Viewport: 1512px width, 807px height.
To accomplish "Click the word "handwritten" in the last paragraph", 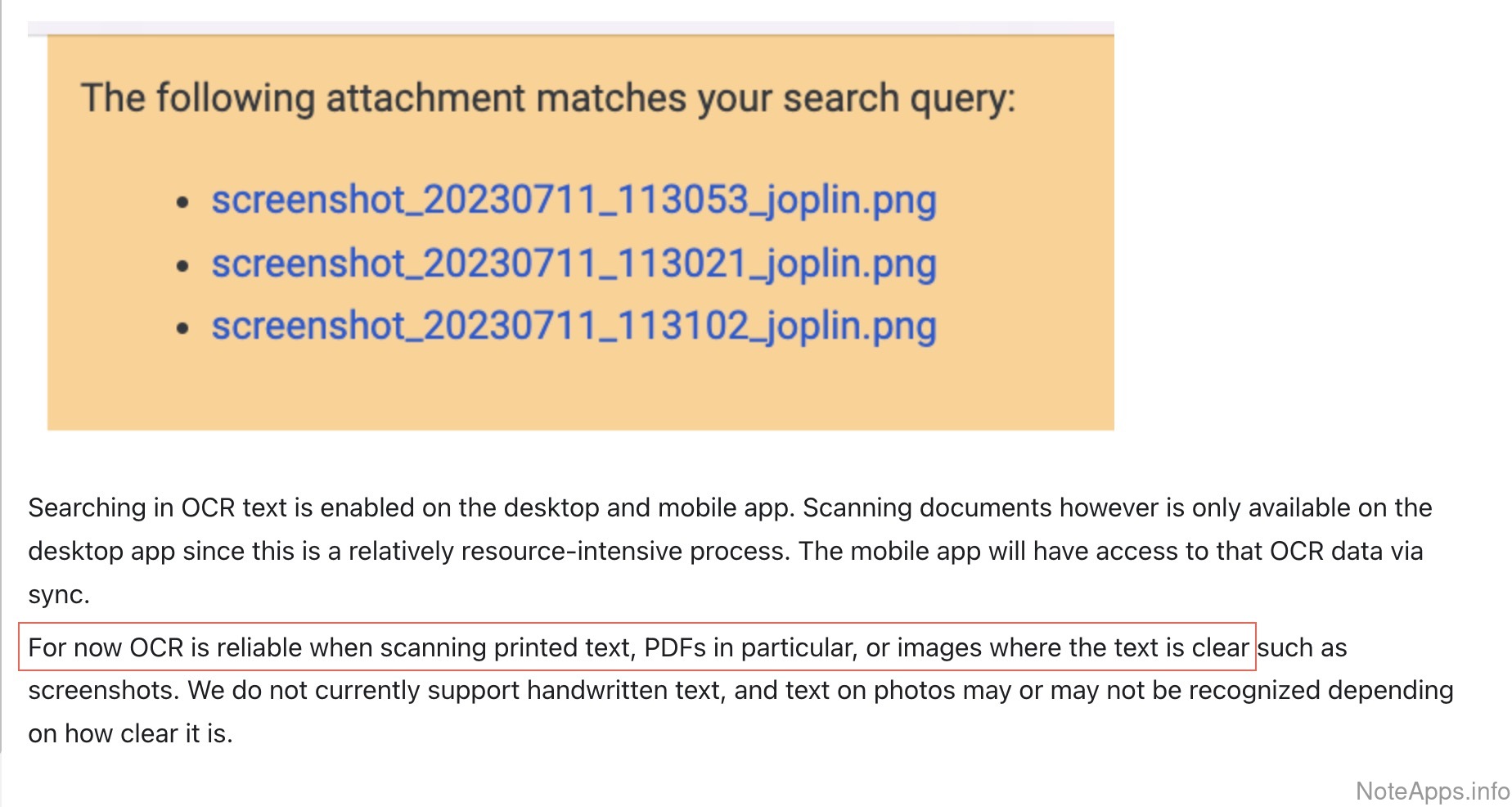I will click(625, 690).
